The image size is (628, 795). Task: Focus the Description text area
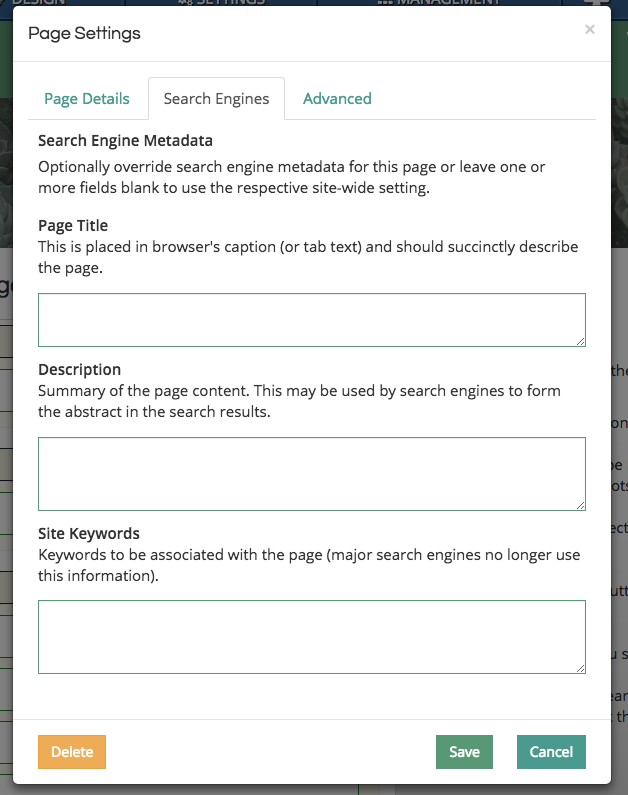tap(311, 473)
